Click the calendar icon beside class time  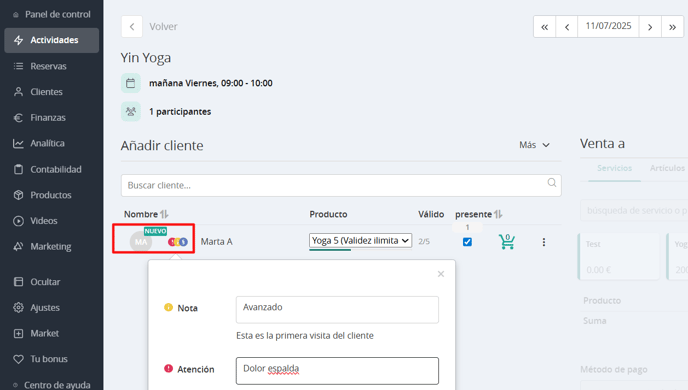click(131, 83)
